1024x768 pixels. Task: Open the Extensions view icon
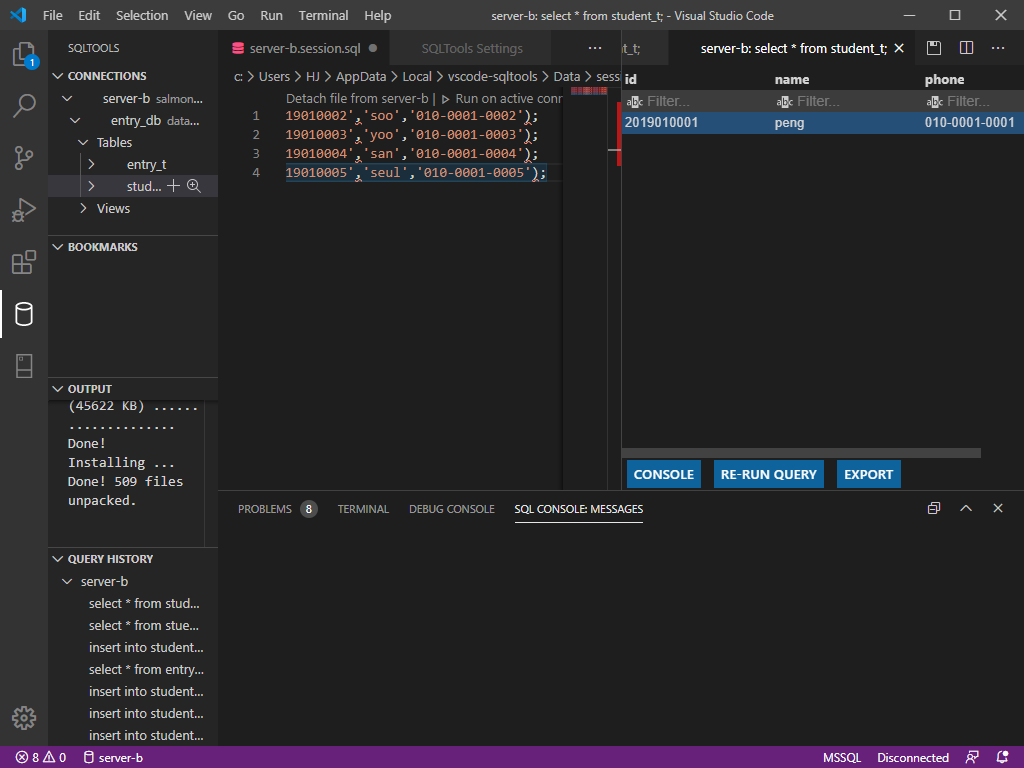coord(24,262)
